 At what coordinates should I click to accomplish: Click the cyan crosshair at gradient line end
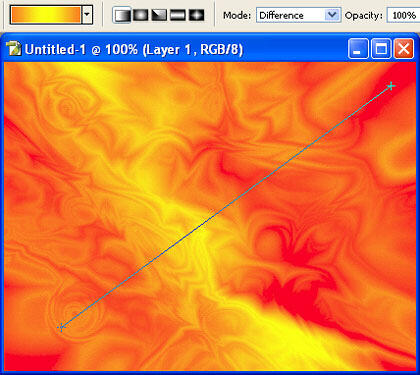pos(391,86)
